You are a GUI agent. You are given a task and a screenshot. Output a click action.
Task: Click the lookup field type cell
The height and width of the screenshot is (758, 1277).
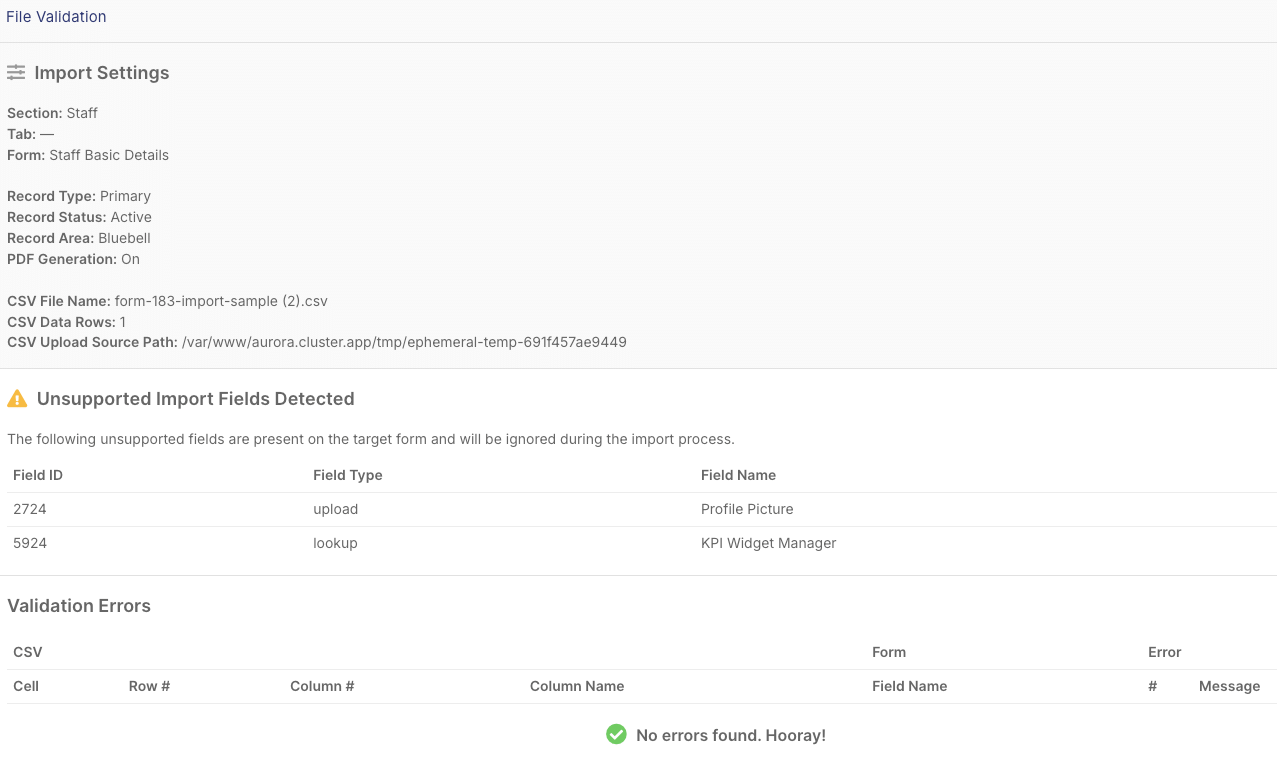click(x=335, y=543)
